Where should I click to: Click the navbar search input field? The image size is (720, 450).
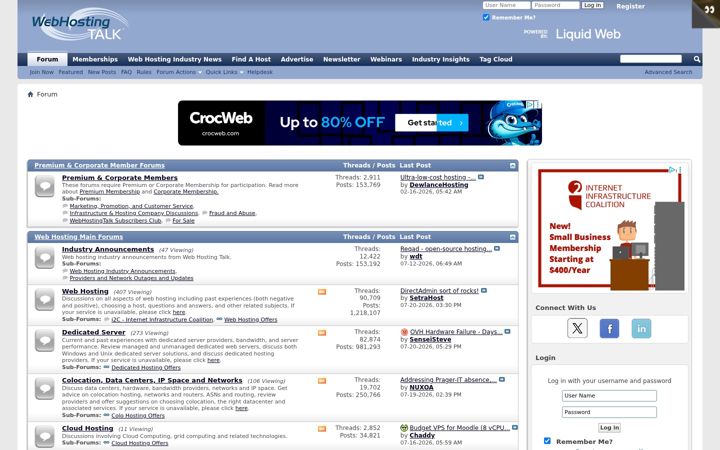[651, 59]
